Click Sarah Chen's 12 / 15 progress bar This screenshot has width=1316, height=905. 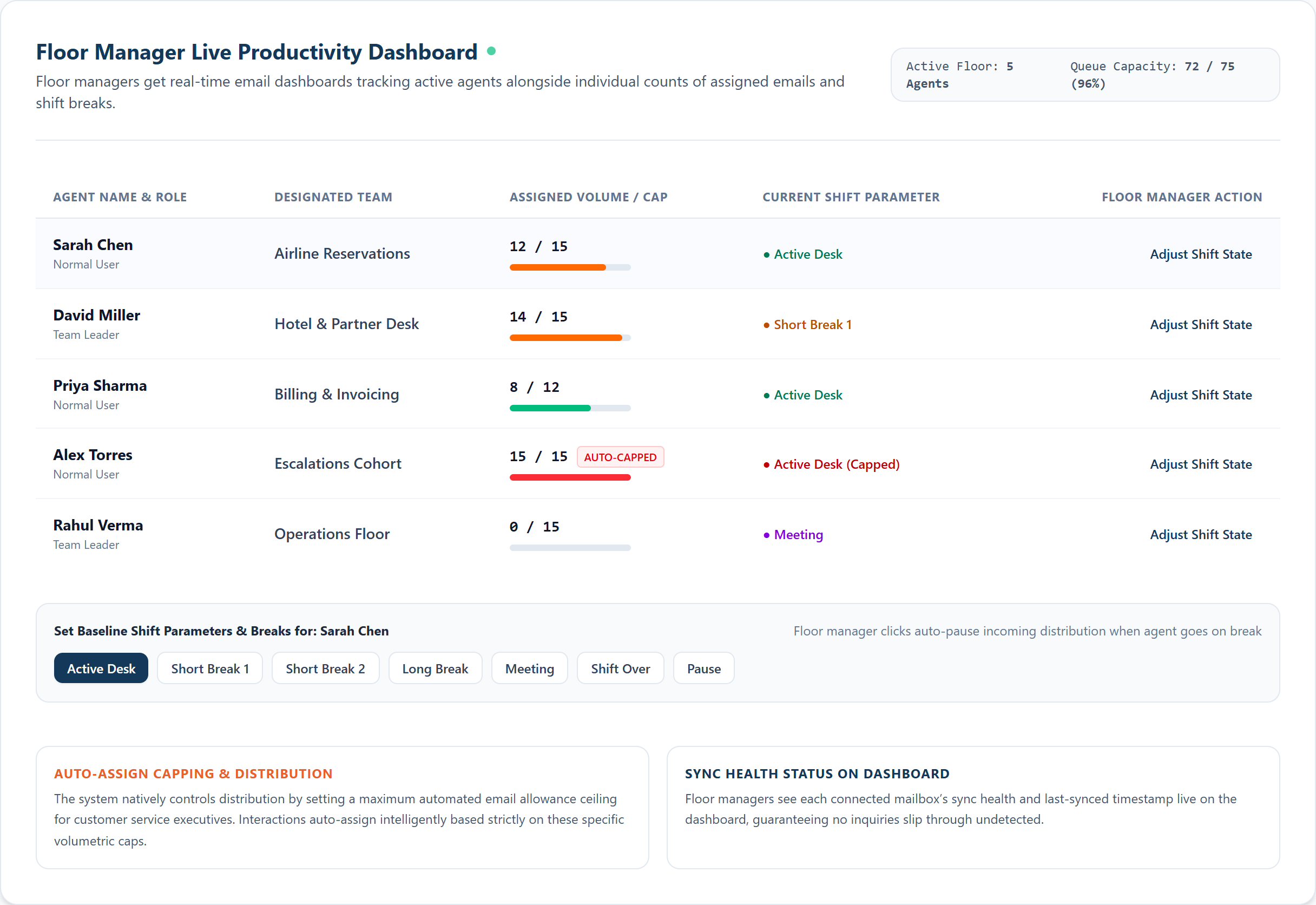coord(570,267)
